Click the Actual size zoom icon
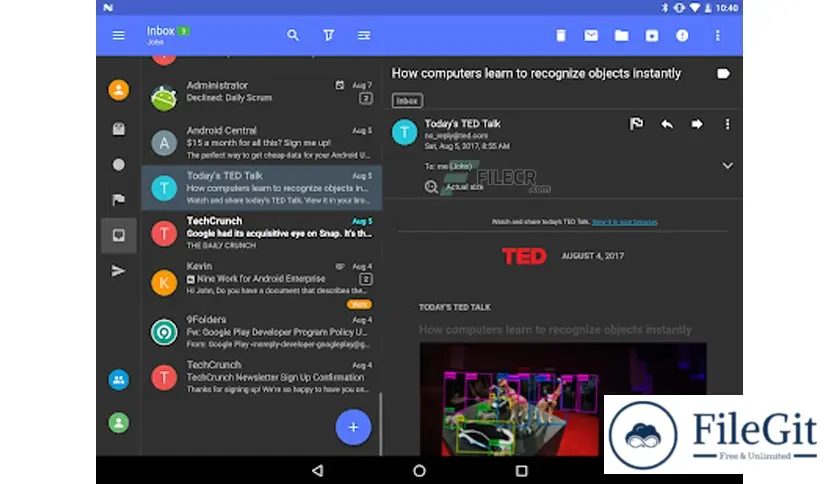Screen dimensions: 836x484 pos(431,187)
